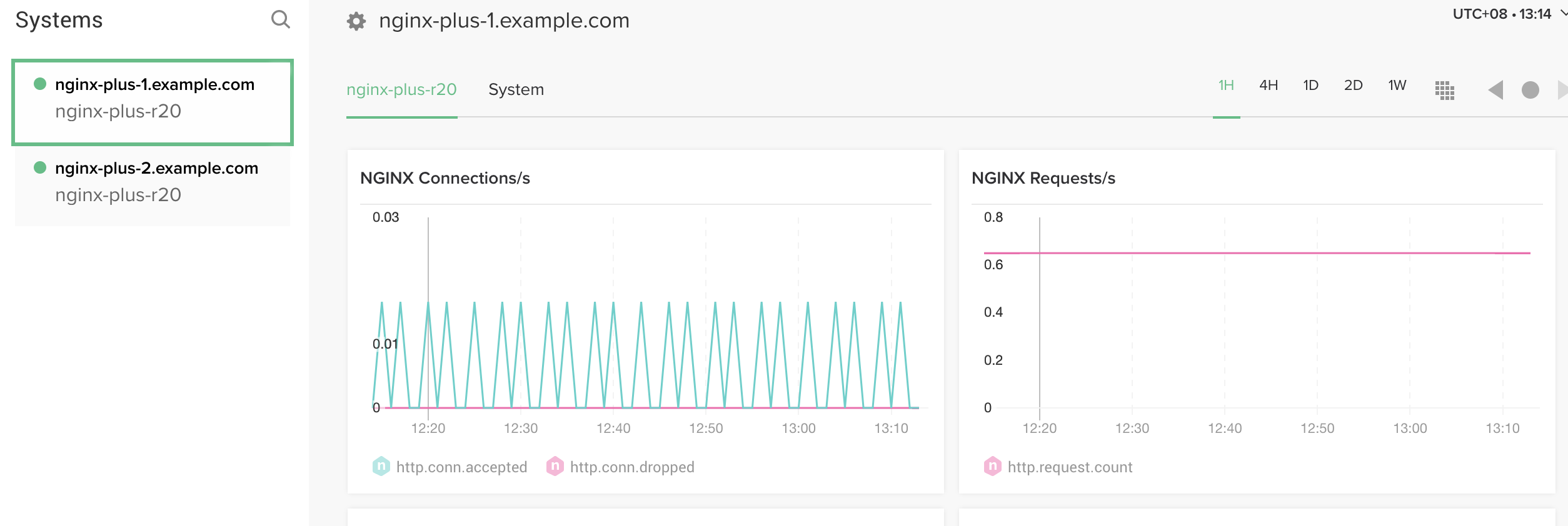1568x526 pixels.
Task: Click the green status dot of nginx-plus-2
Action: [40, 167]
